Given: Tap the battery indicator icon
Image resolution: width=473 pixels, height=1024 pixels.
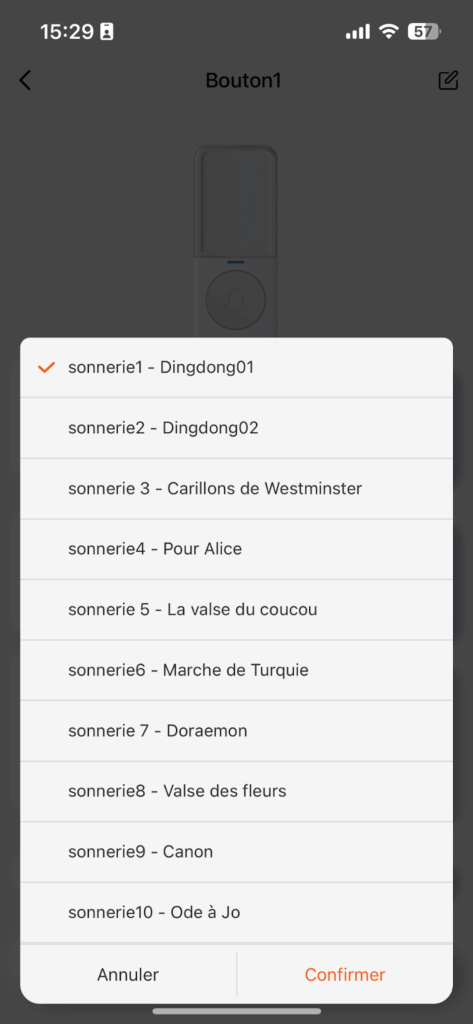Looking at the screenshot, I should (x=425, y=31).
